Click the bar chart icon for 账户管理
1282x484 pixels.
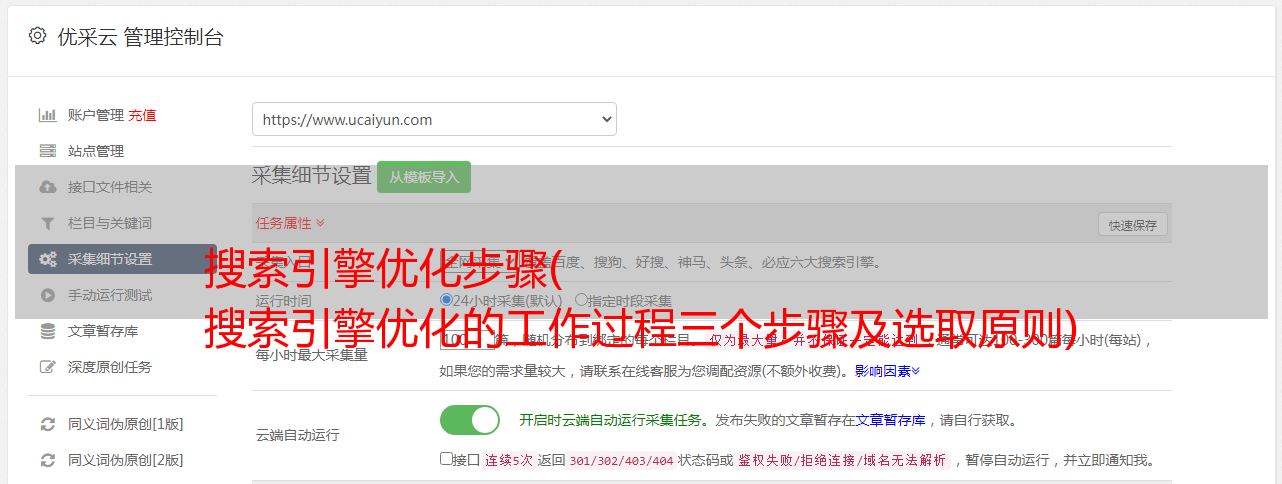47,115
